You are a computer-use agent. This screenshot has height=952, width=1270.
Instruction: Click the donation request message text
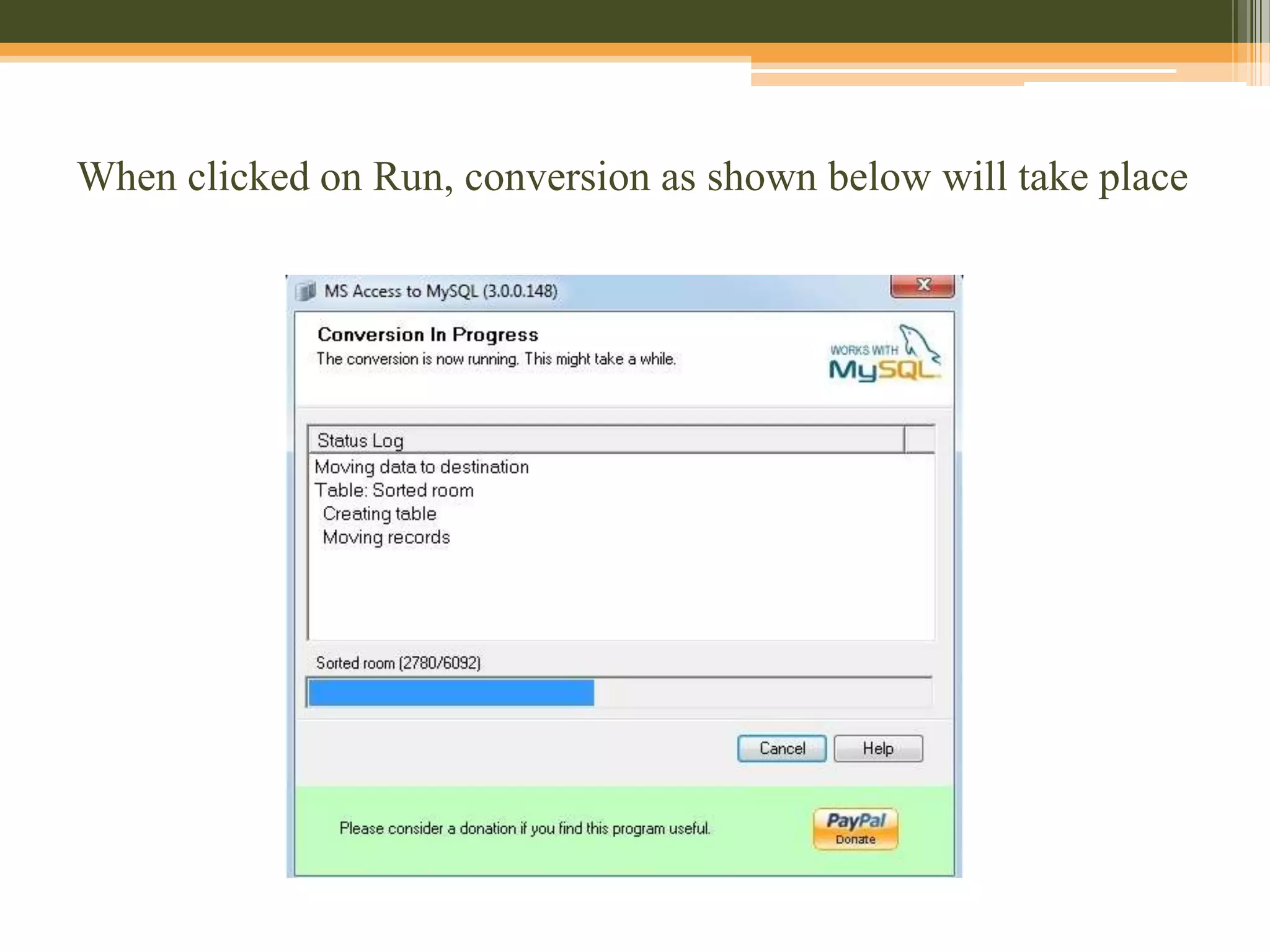click(x=525, y=829)
